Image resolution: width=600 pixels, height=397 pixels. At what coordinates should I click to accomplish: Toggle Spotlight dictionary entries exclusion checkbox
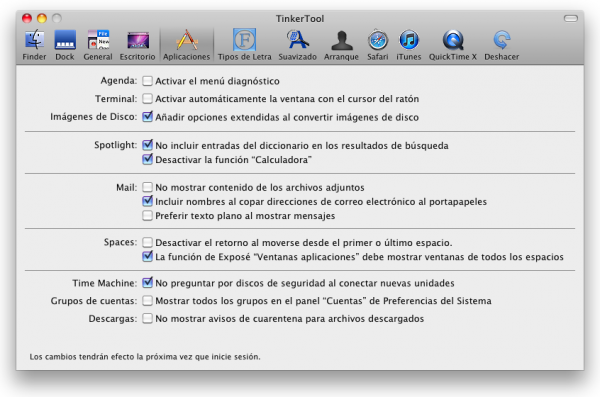point(147,145)
